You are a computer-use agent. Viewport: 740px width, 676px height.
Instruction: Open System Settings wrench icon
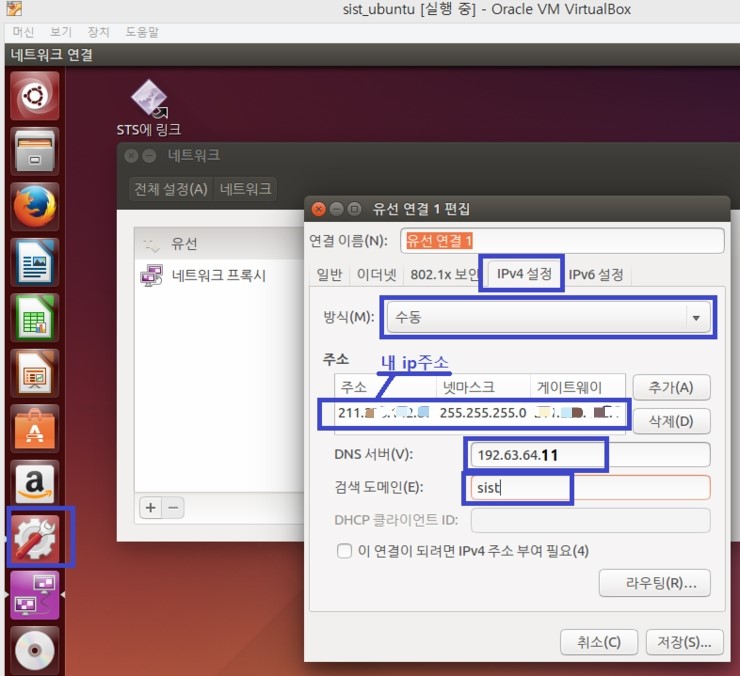(x=35, y=538)
